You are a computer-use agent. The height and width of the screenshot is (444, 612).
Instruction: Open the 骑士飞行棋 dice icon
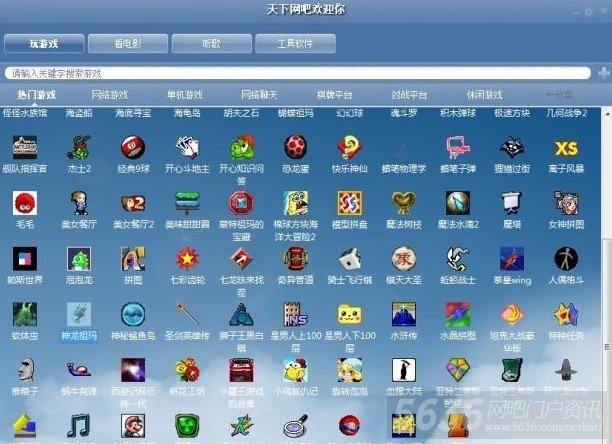pyautogui.click(x=350, y=258)
